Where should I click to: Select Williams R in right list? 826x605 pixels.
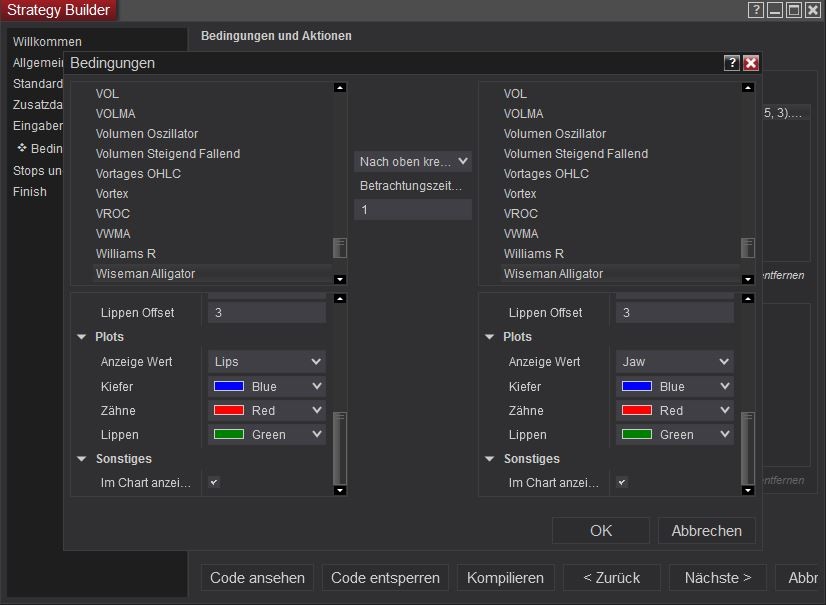pyautogui.click(x=534, y=254)
